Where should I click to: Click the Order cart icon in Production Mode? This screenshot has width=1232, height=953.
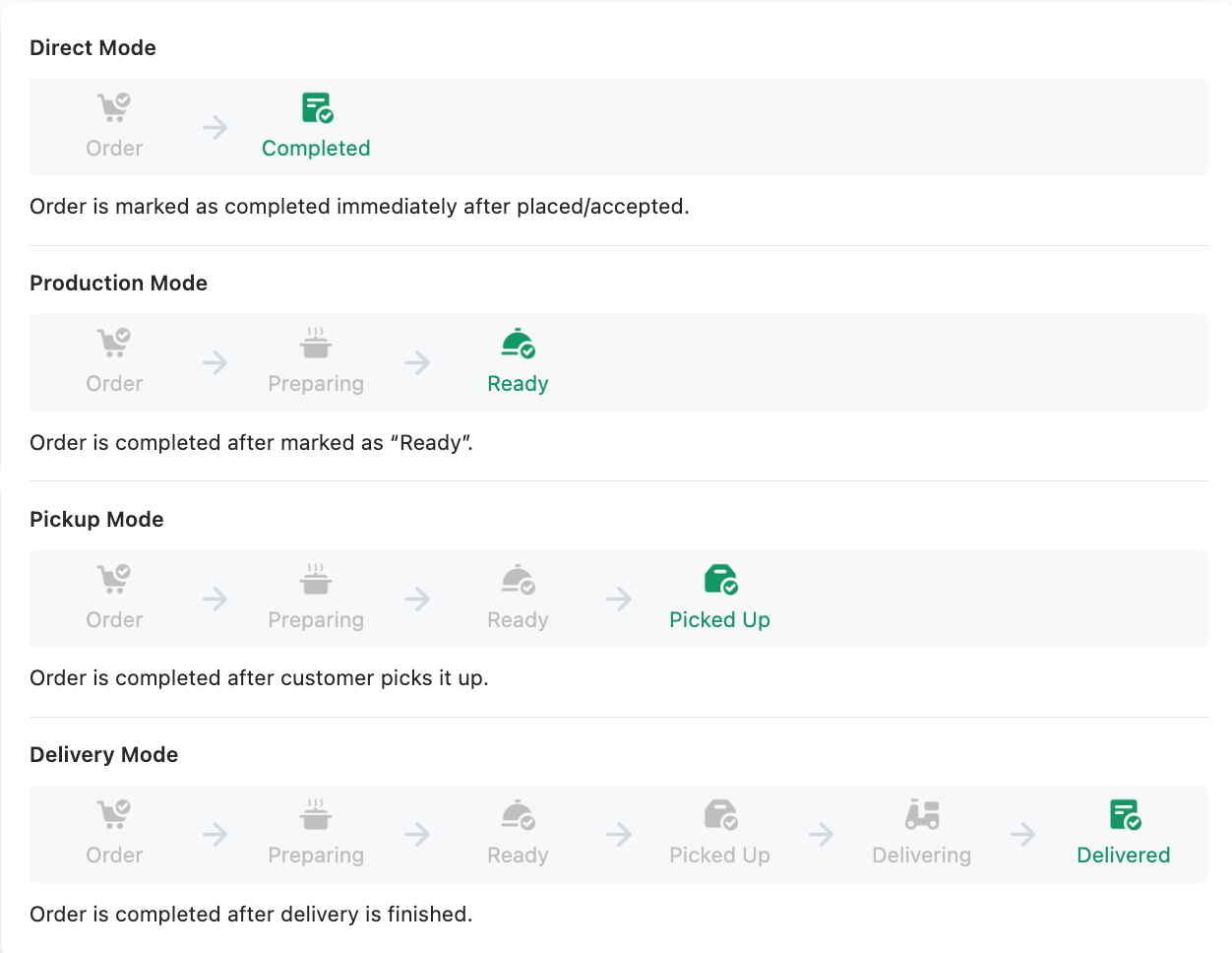click(x=114, y=342)
